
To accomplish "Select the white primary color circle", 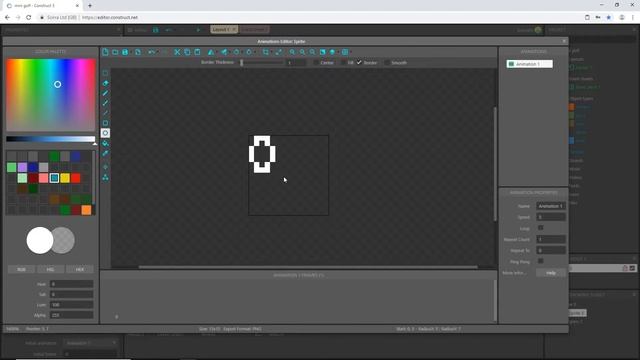I will [40, 240].
